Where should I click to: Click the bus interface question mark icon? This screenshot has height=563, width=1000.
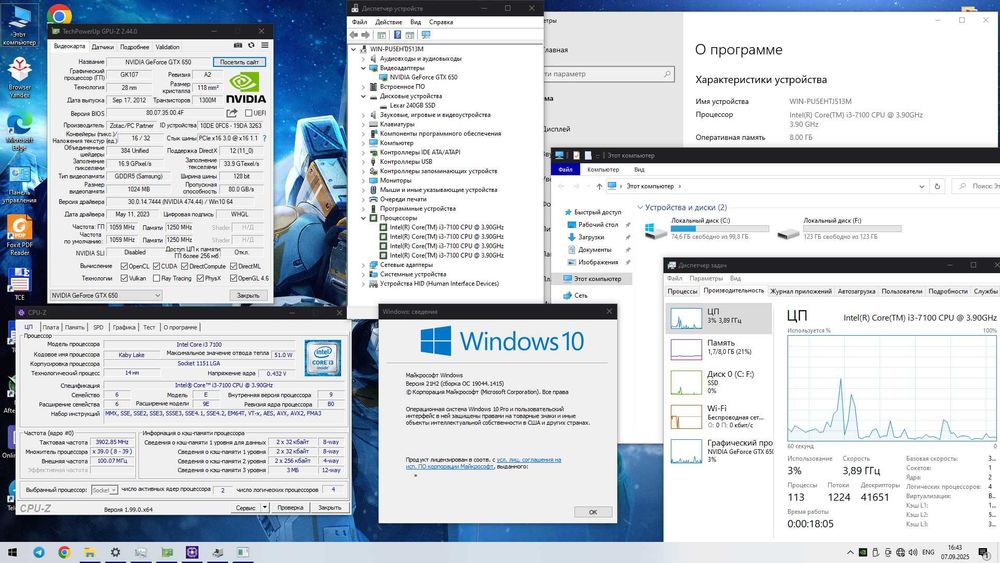pos(265,138)
